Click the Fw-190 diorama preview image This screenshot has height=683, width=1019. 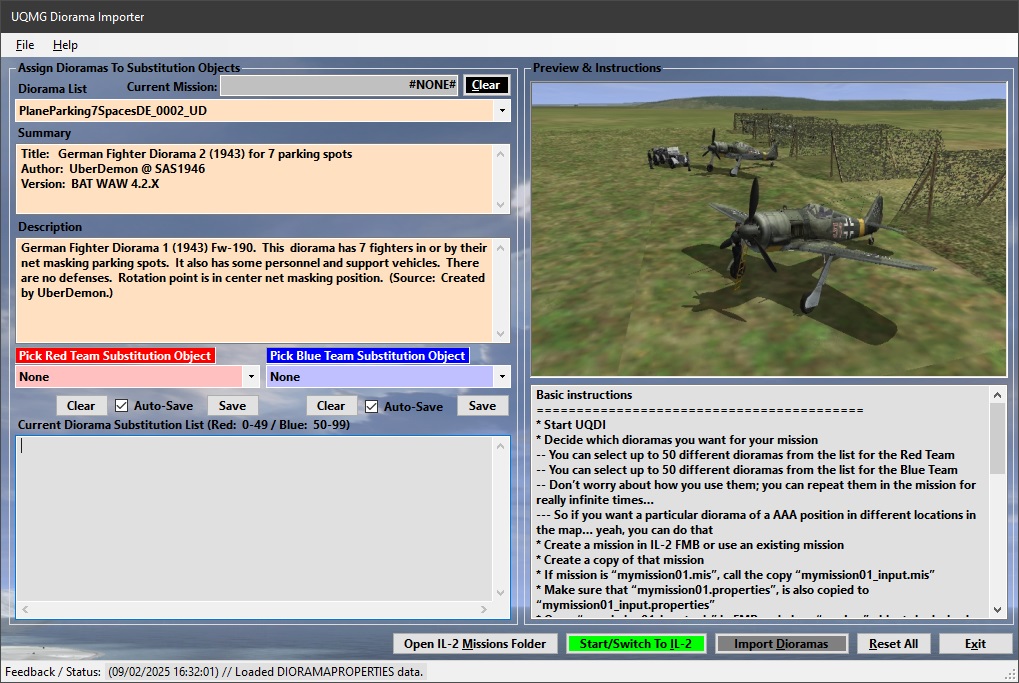769,229
